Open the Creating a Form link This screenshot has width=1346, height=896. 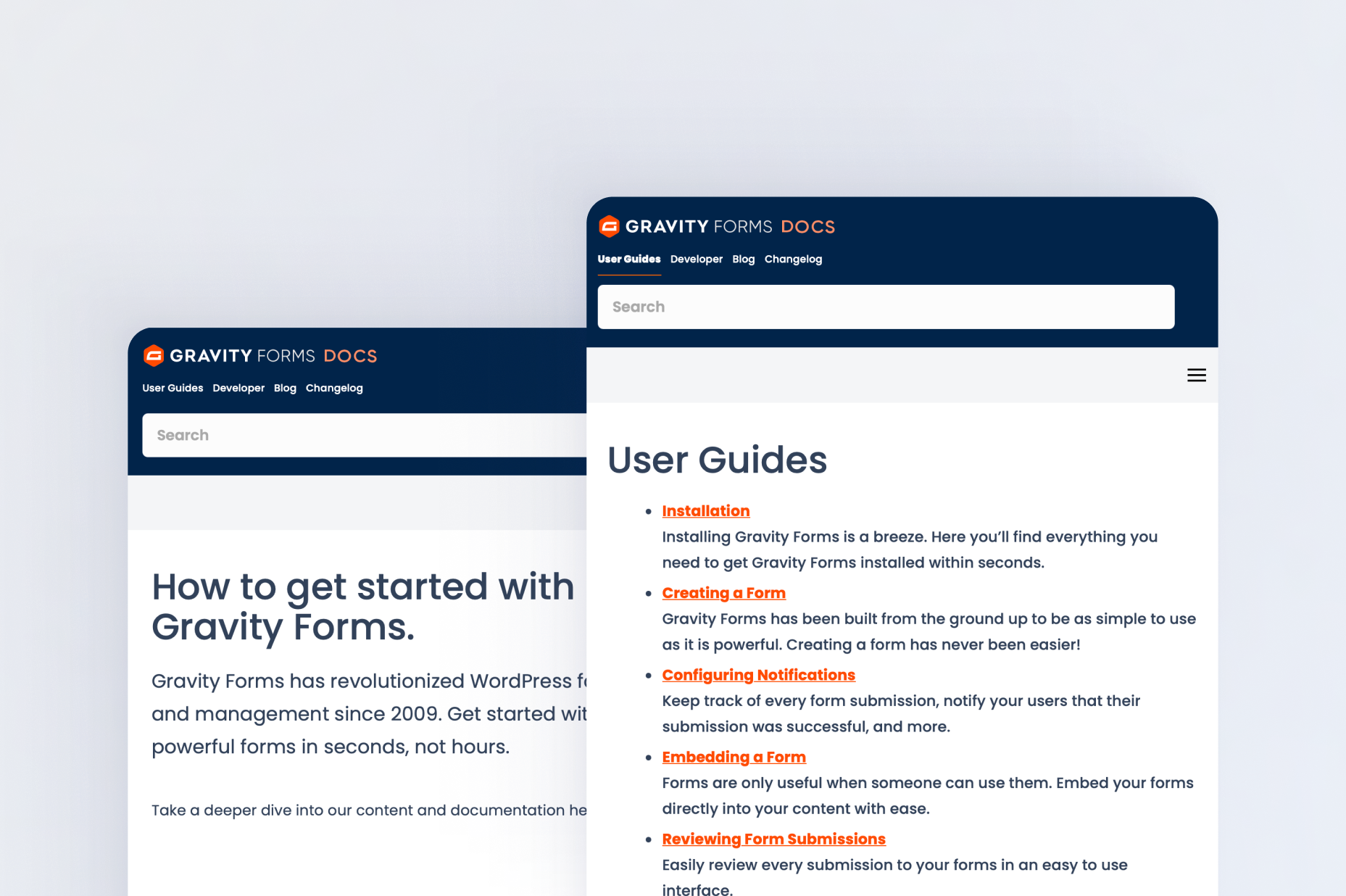[x=723, y=593]
